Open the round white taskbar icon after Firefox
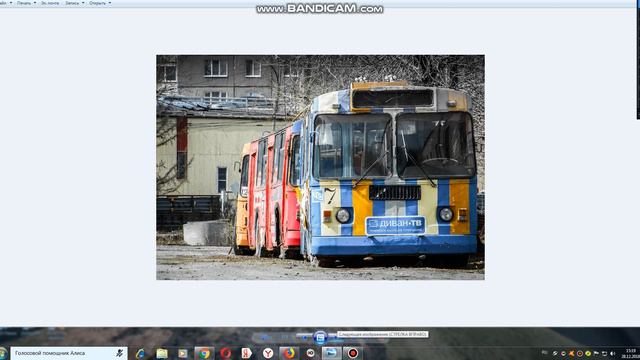640x360 pixels. (311, 353)
